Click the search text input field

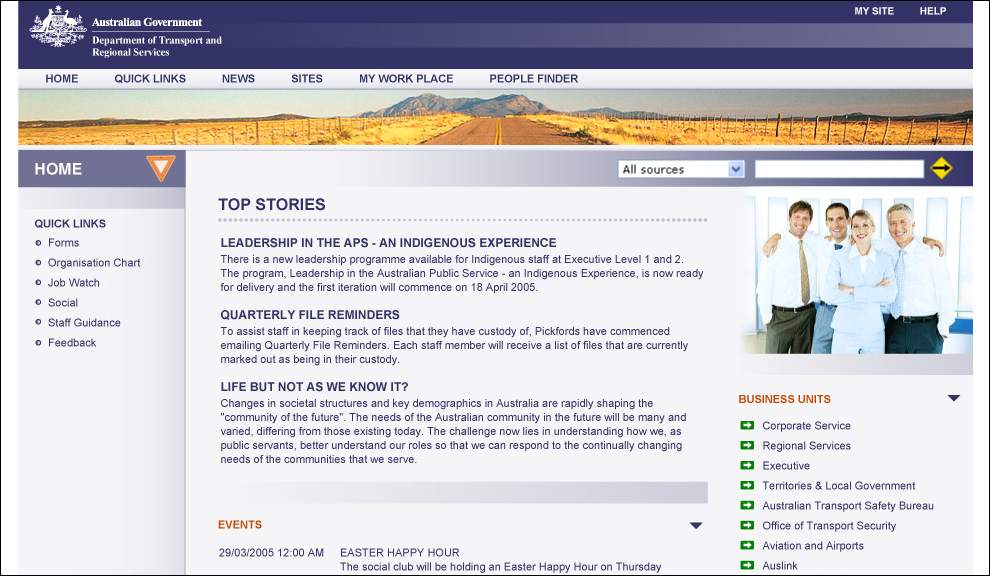pos(839,169)
